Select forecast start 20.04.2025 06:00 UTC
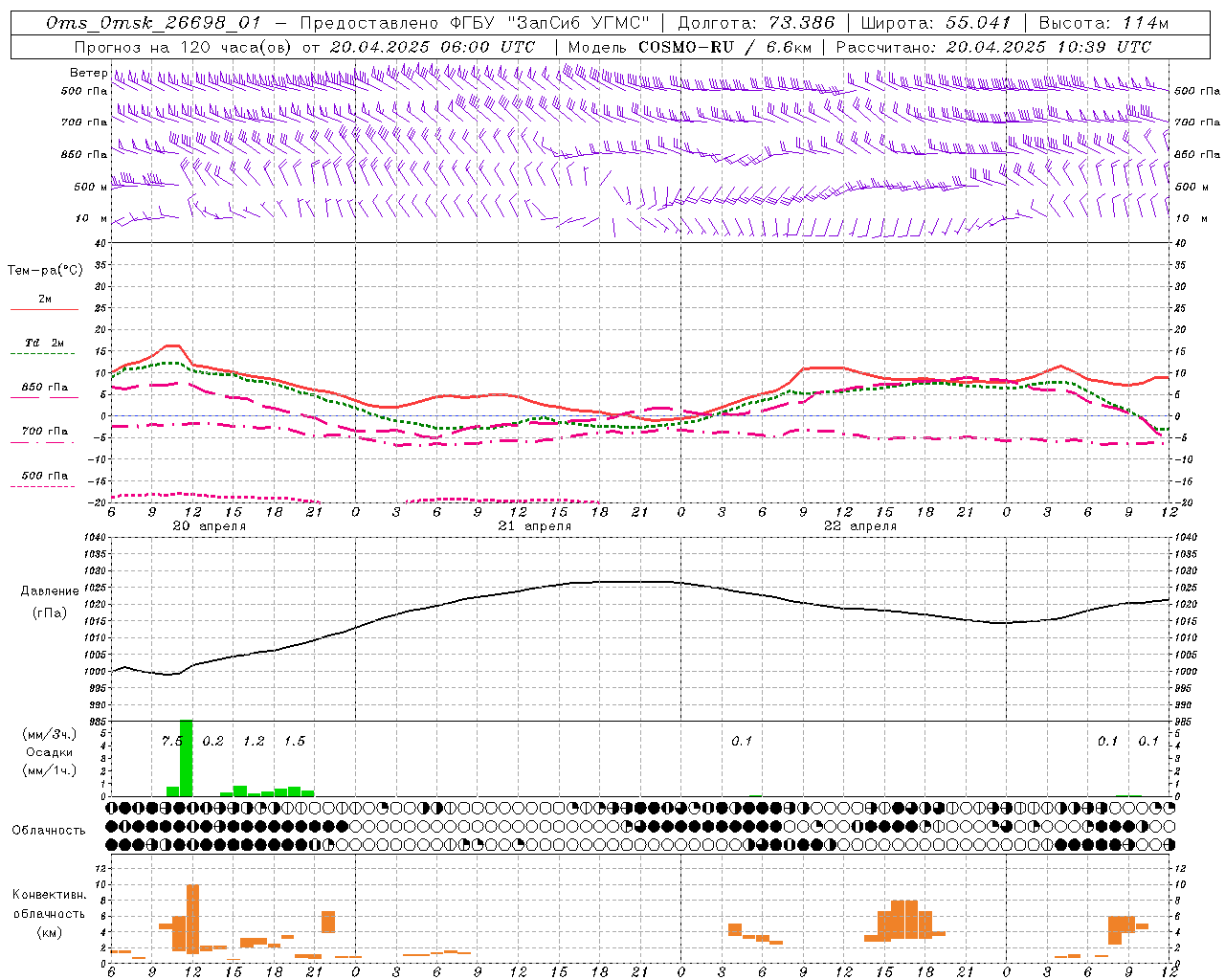1225x980 pixels. tap(432, 47)
